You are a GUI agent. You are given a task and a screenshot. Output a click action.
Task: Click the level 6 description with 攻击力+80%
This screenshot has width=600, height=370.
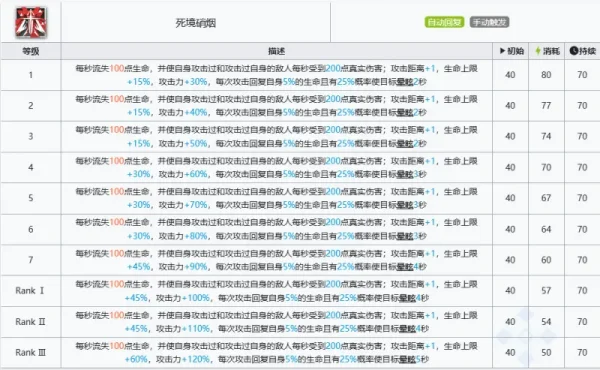click(276, 229)
